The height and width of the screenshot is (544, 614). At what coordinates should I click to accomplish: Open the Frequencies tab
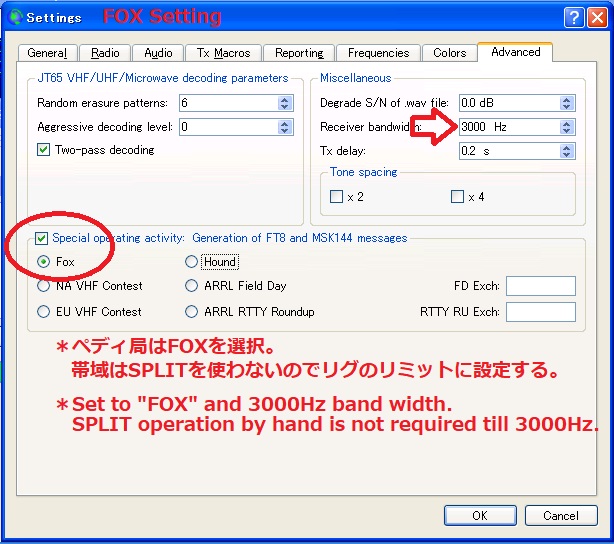(378, 53)
